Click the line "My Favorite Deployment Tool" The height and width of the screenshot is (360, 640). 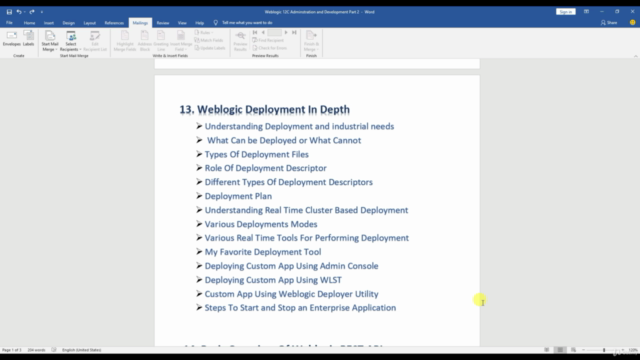(x=263, y=252)
